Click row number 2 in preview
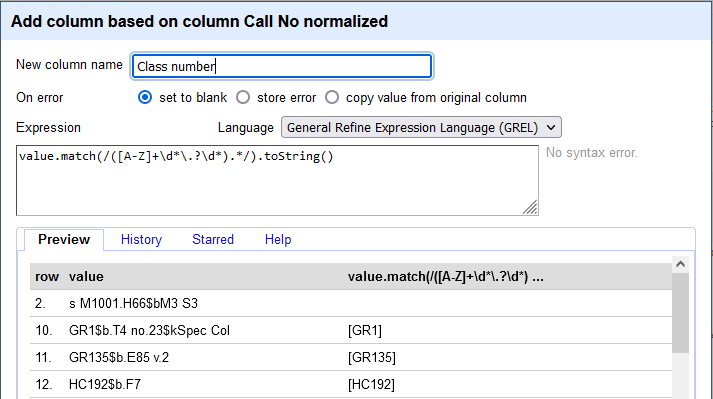 click(40, 303)
